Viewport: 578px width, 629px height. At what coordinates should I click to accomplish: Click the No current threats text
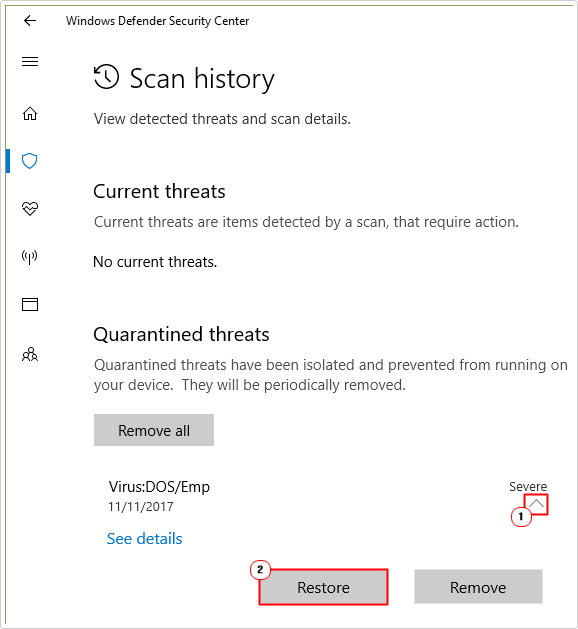point(155,262)
